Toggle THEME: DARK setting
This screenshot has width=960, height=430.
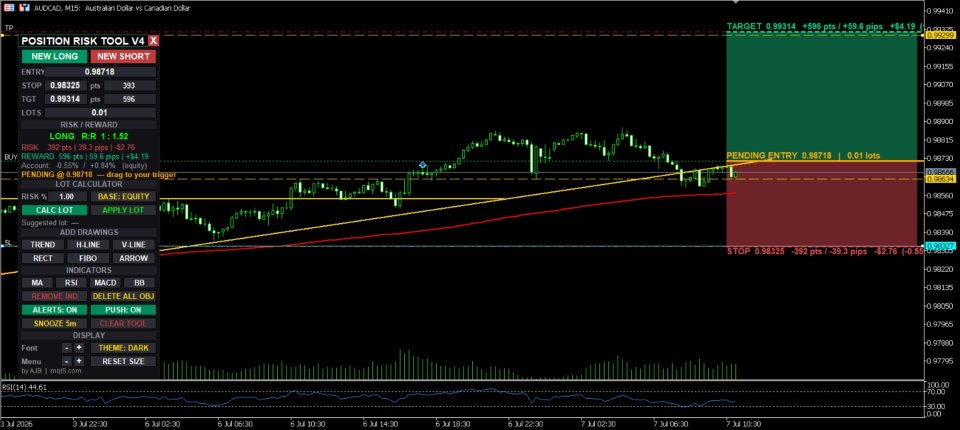pos(123,347)
